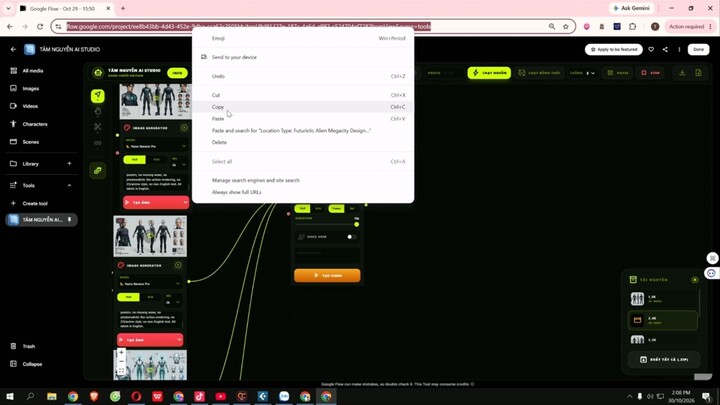Go back with the Flow back arrow
This screenshot has width=720, height=405.
[x=13, y=49]
